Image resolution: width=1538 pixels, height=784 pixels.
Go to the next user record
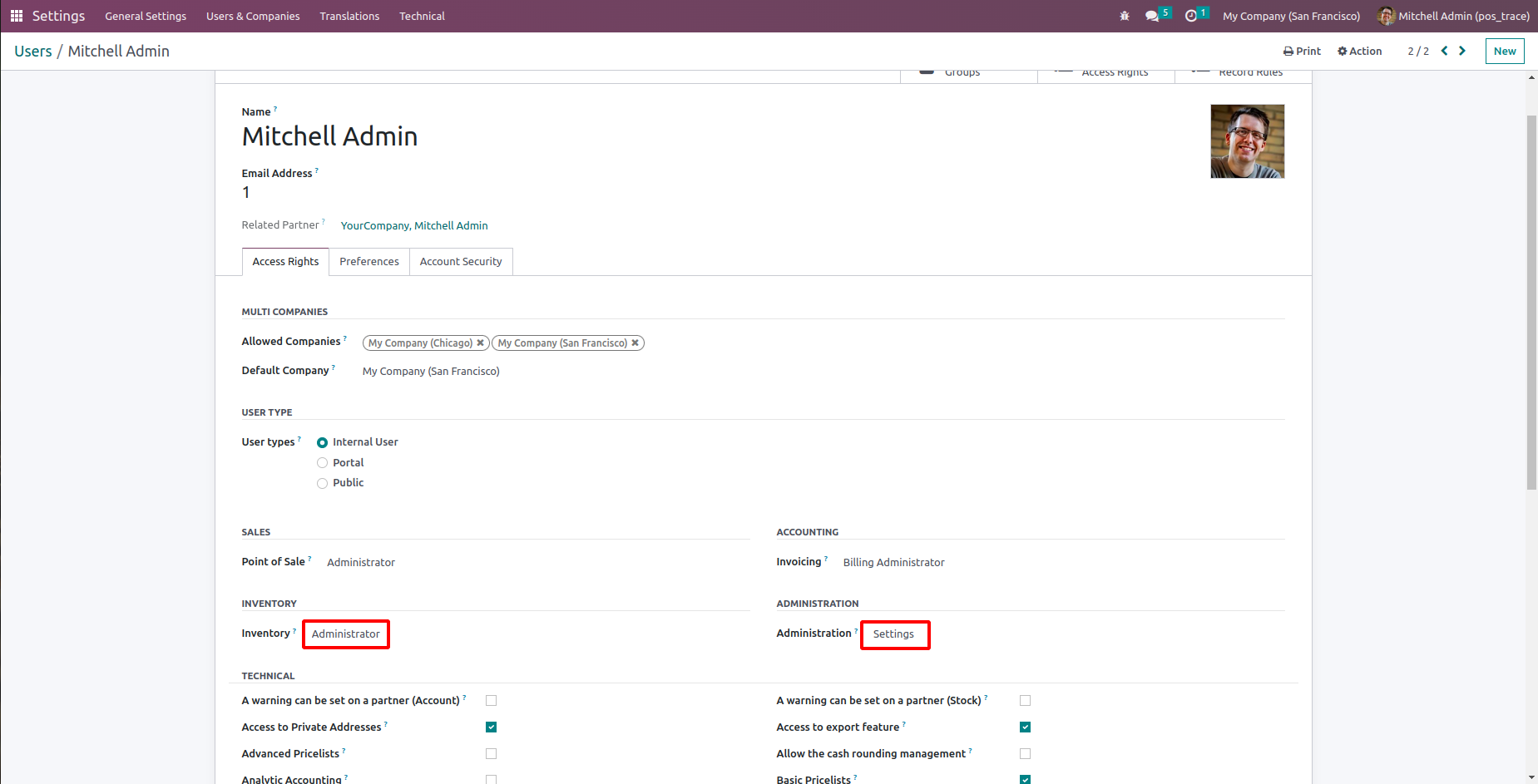tap(1462, 51)
